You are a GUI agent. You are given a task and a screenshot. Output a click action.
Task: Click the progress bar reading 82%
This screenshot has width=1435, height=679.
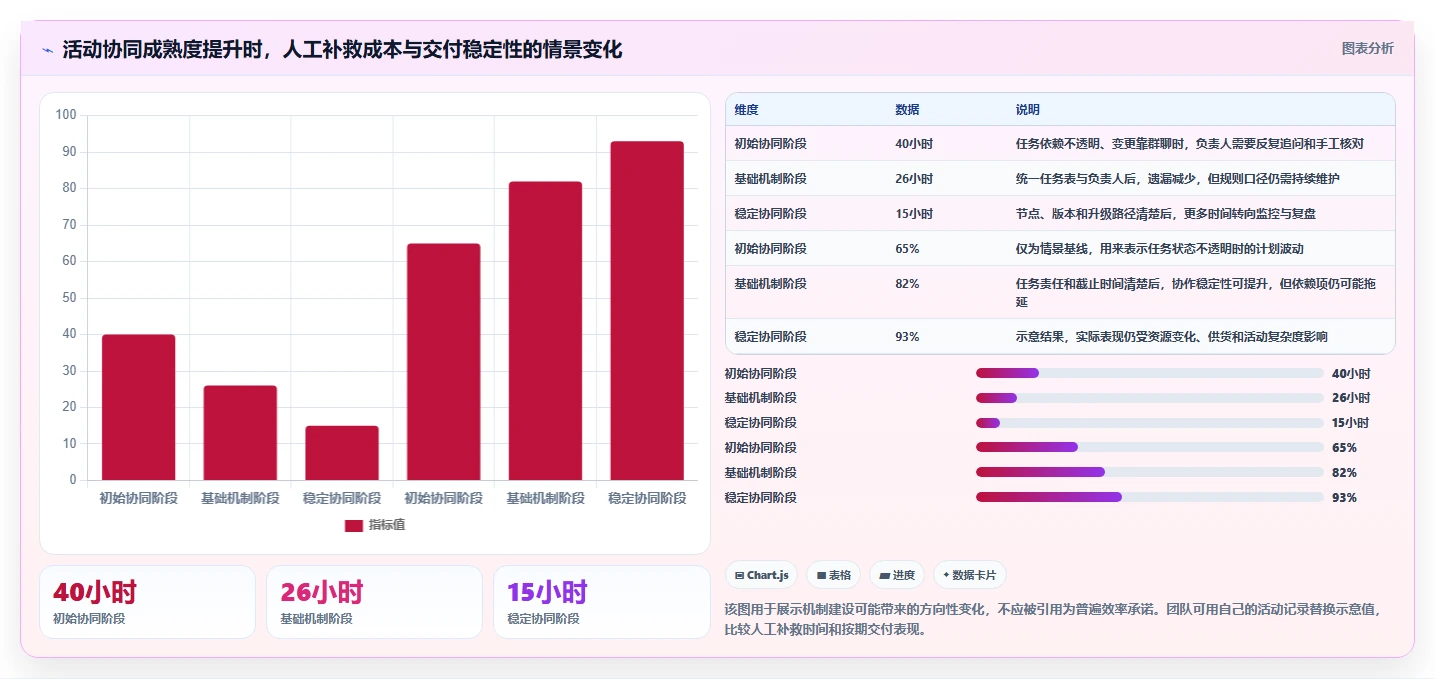(x=1149, y=472)
